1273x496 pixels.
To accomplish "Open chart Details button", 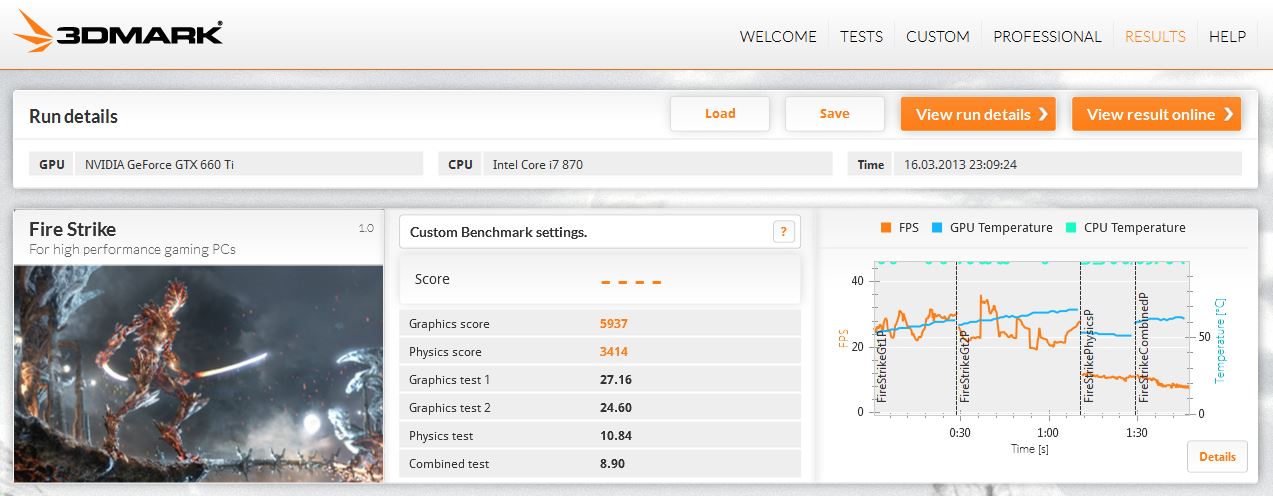I will click(1217, 457).
